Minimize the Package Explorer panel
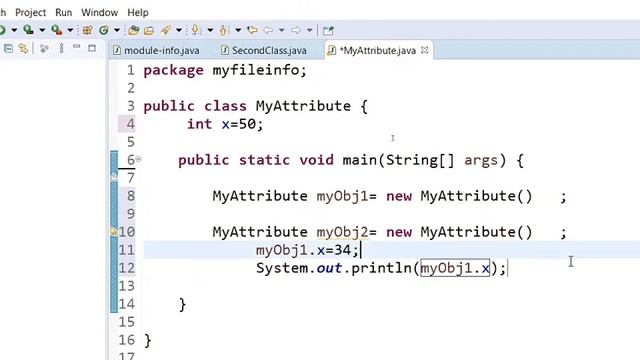Viewport: 640px width, 360px height. coord(76,47)
